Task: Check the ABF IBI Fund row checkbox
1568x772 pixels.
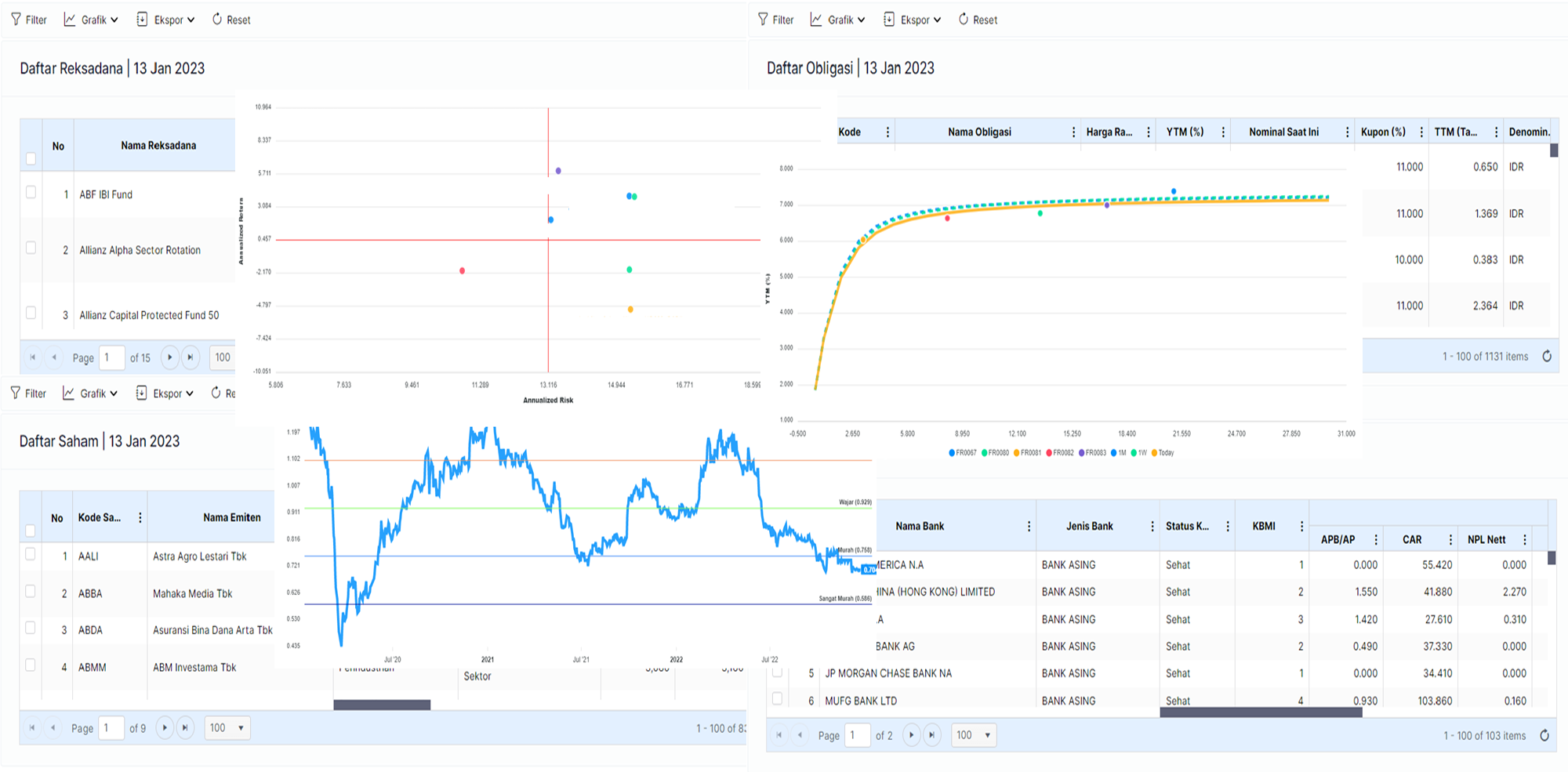Action: point(31,192)
